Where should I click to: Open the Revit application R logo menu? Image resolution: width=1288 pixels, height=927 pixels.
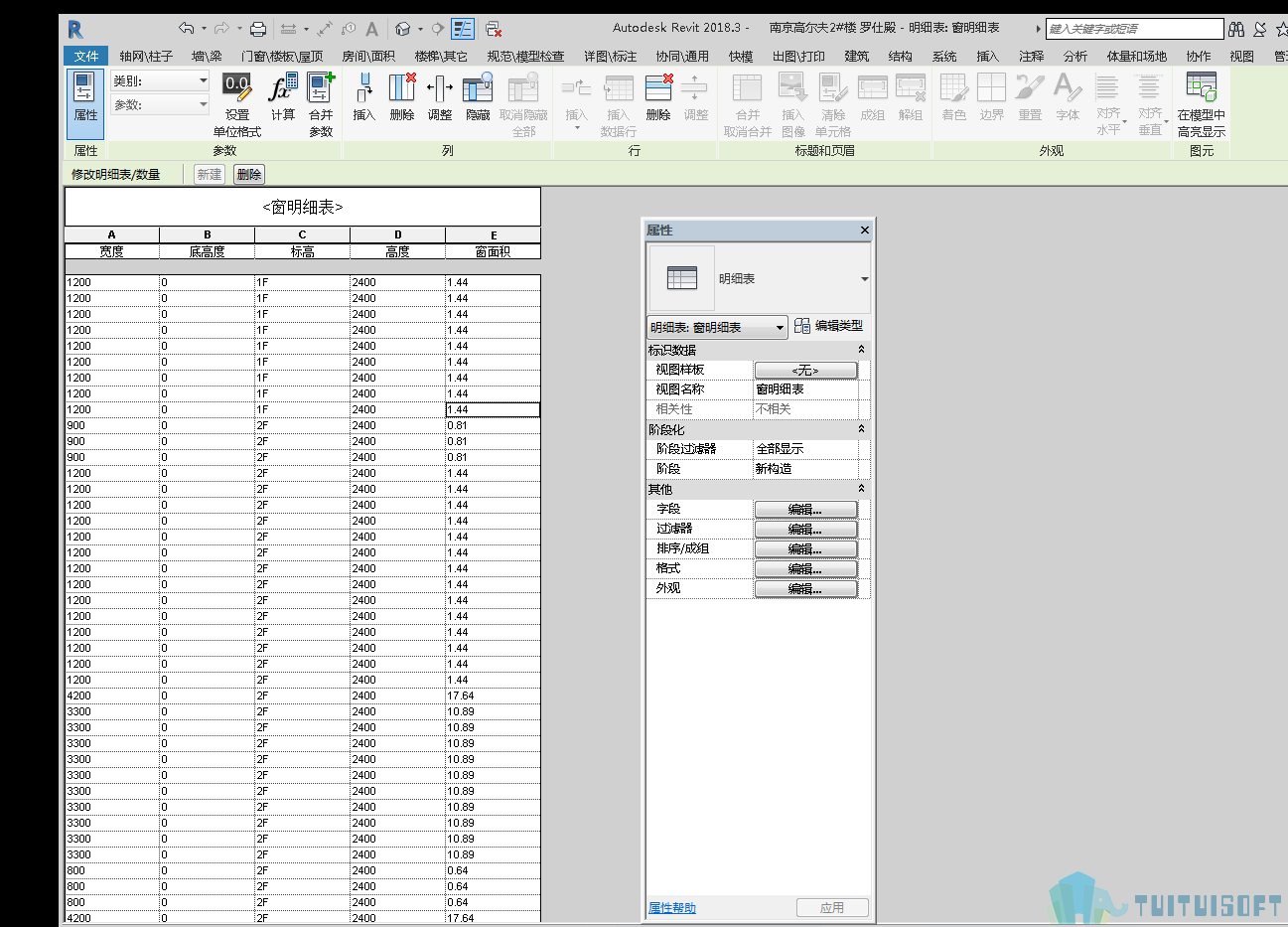click(75, 29)
